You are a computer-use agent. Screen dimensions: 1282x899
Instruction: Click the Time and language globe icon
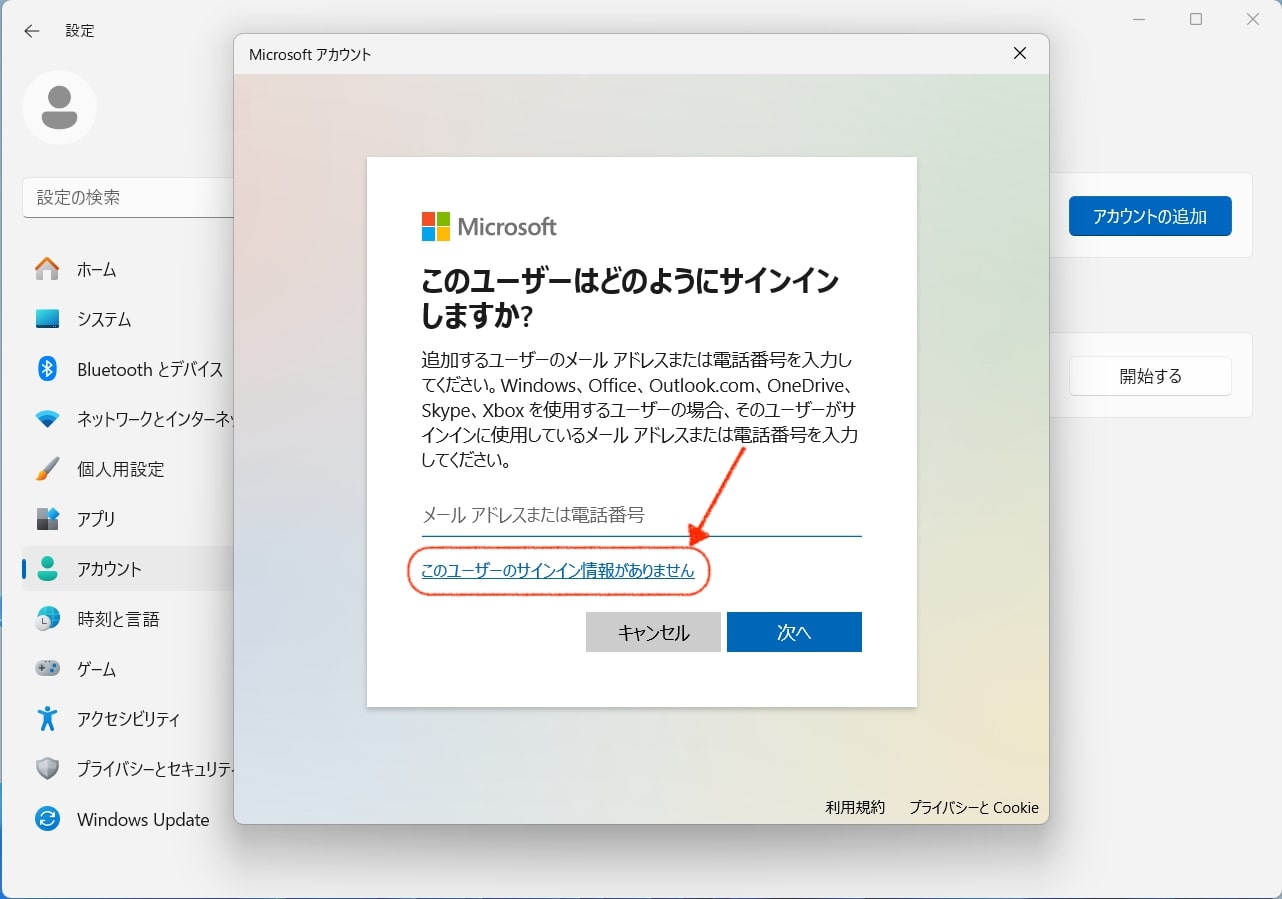click(x=47, y=619)
